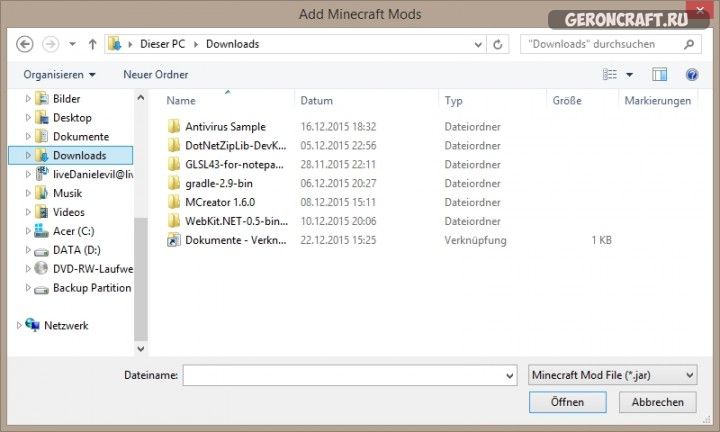Select Dokumente shortcut file
This screenshot has width=720, height=432.
(235, 240)
